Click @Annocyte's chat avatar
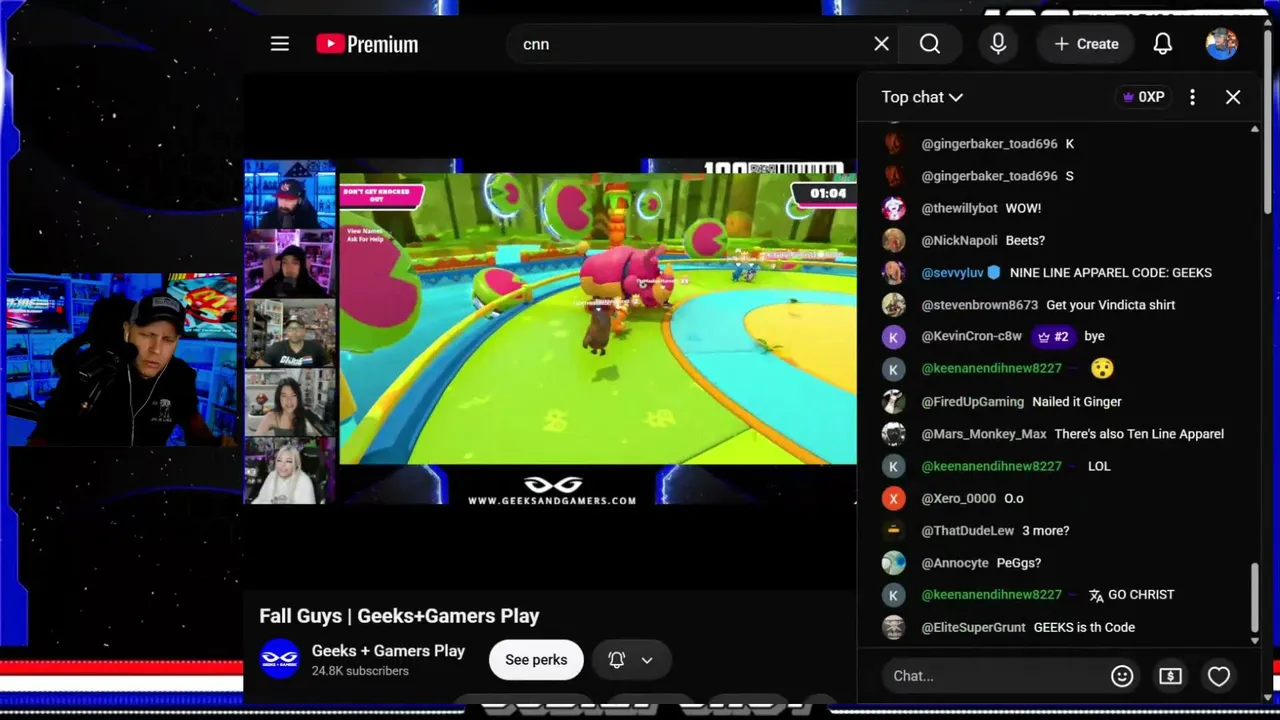 893,563
